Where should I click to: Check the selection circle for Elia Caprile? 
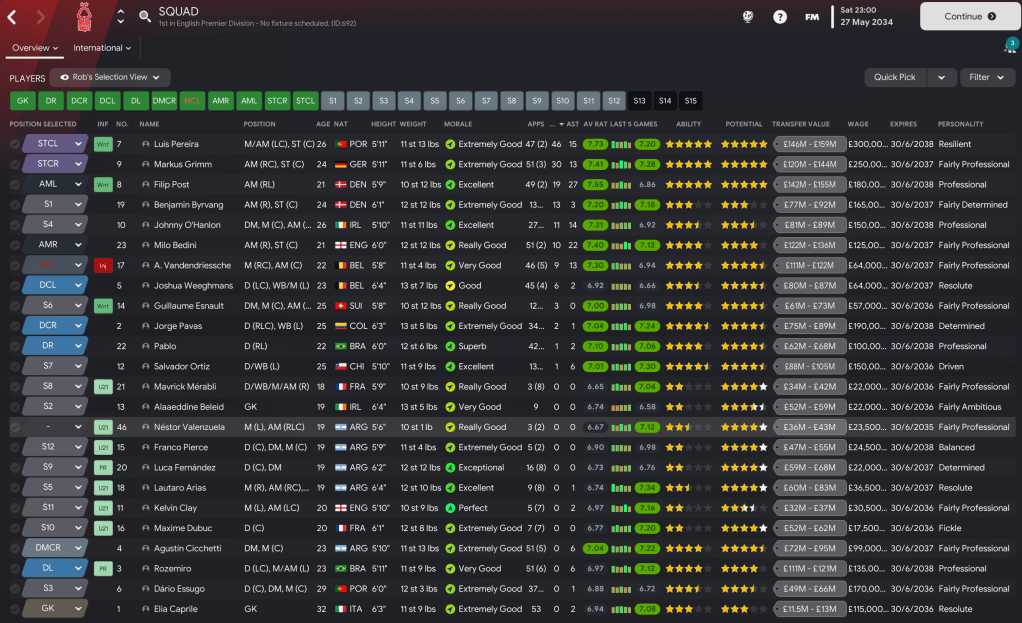(14, 609)
